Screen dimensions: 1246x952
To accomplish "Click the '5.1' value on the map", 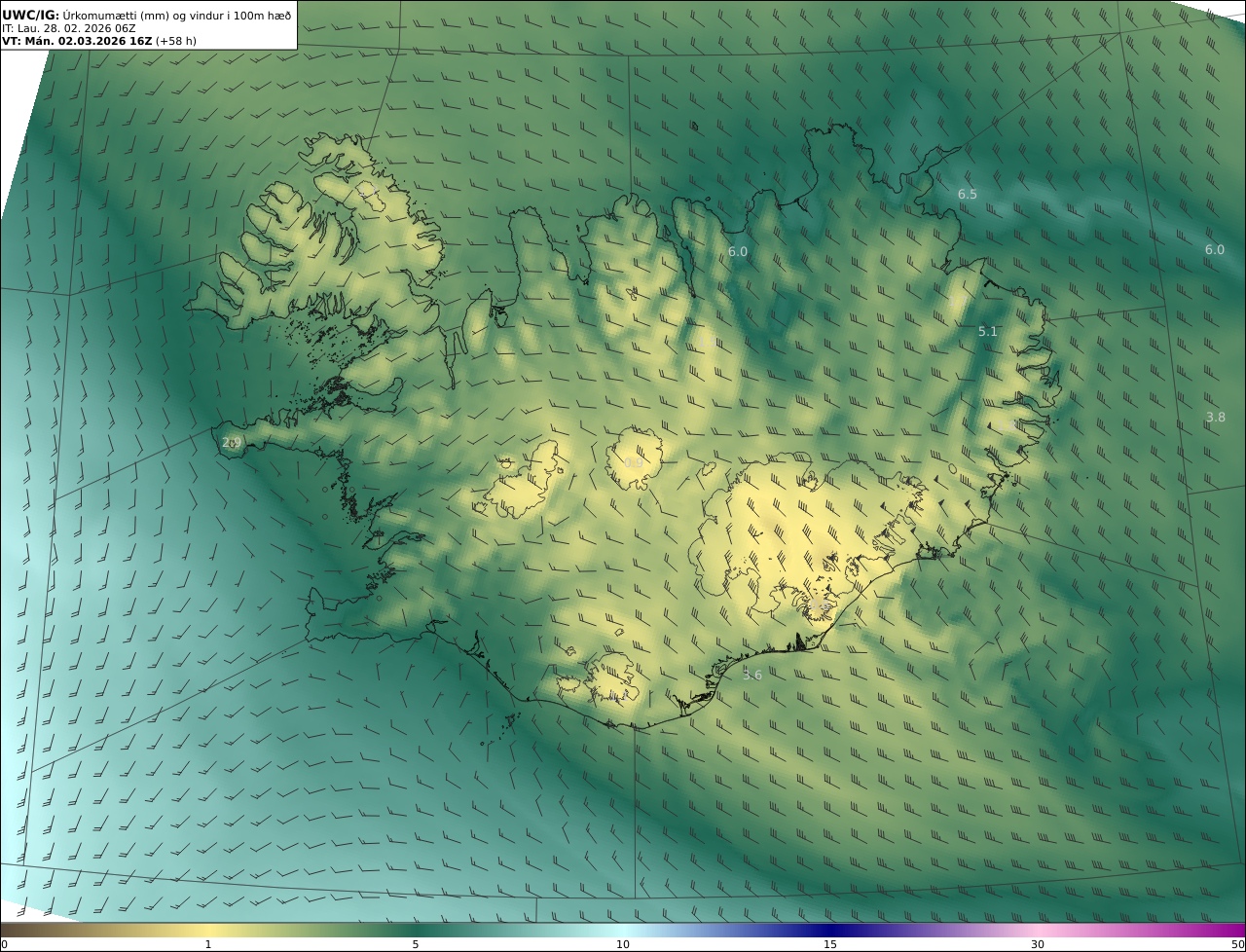I will [x=987, y=332].
